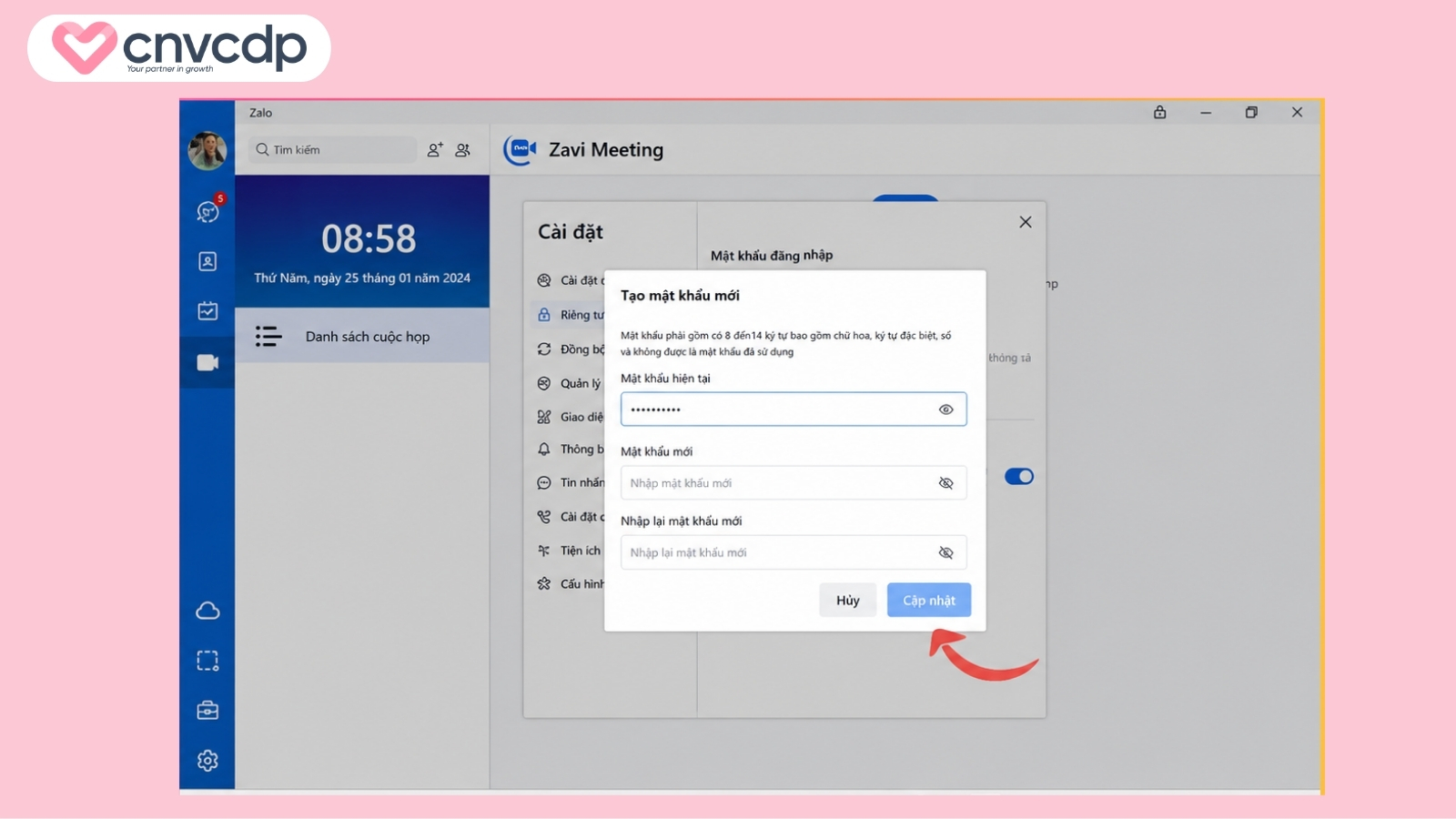The height and width of the screenshot is (819, 1456).
Task: Click the Mật khẩu hiện tại field
Action: pos(794,409)
